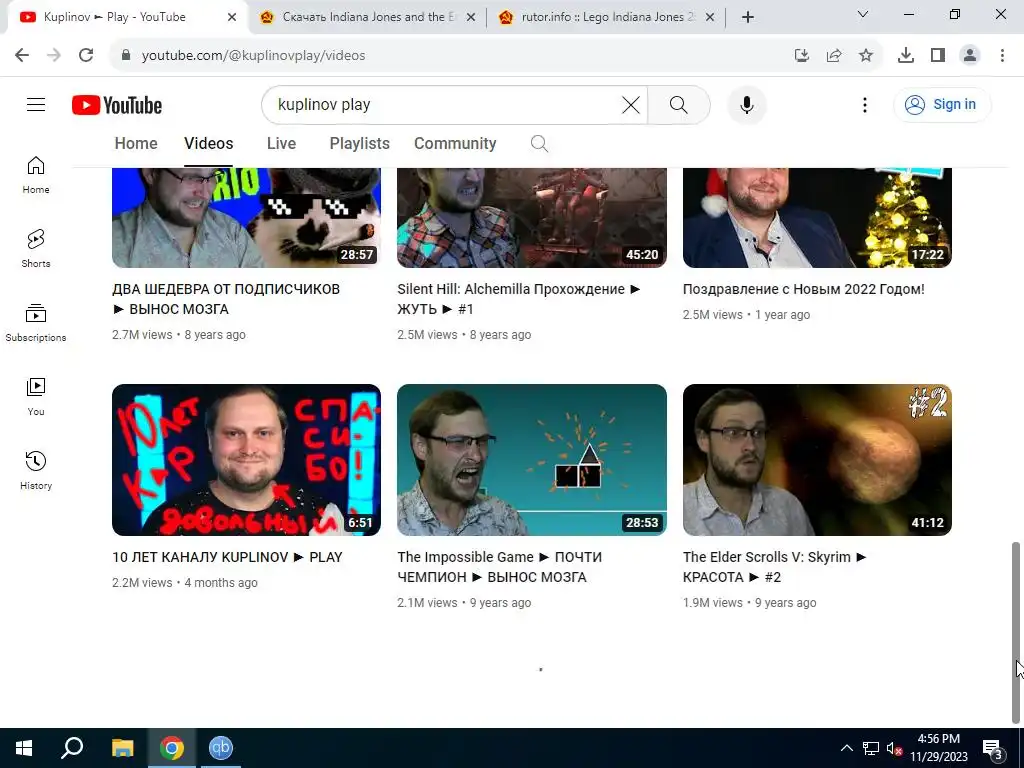1024x768 pixels.
Task: Open the New Year 2022 video thumbnail
Action: tap(817, 217)
